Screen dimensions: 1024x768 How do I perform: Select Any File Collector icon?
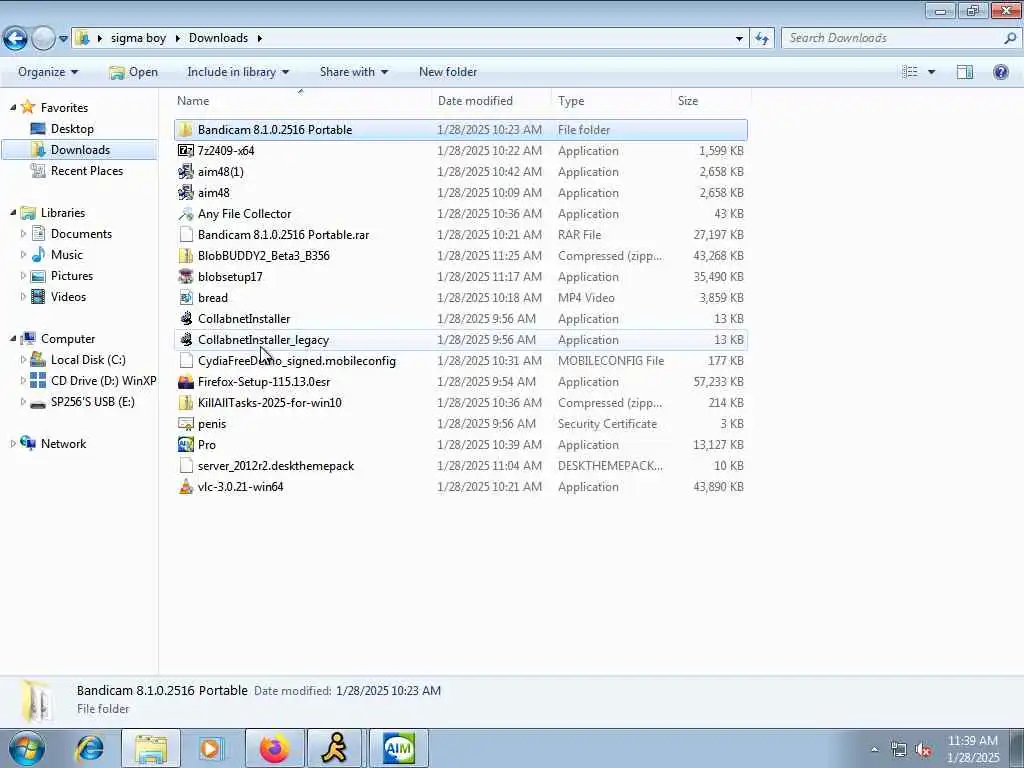(x=185, y=214)
